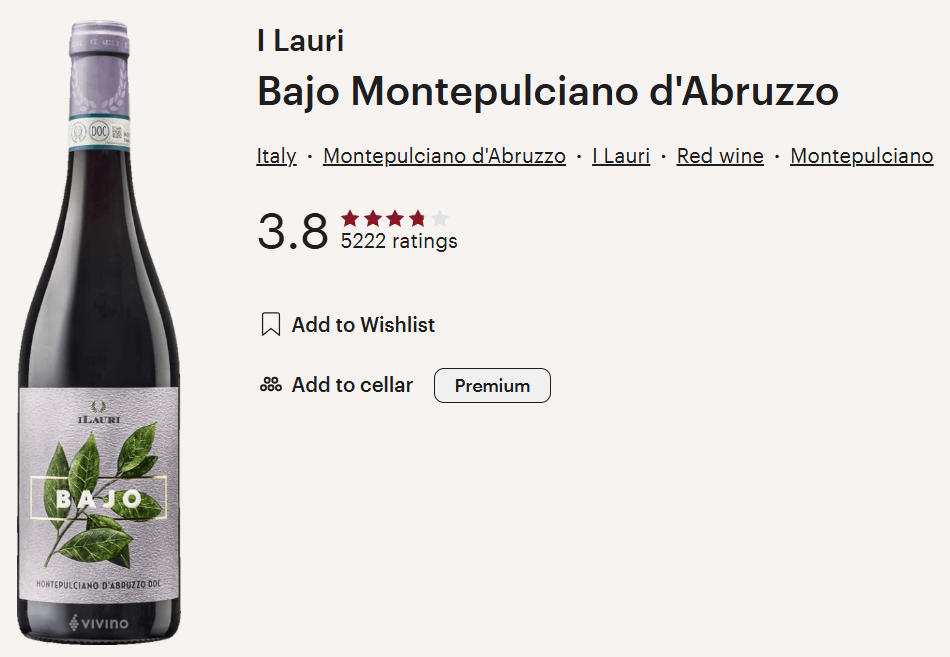Click the Premium badge button
The image size is (950, 657).
(x=492, y=385)
